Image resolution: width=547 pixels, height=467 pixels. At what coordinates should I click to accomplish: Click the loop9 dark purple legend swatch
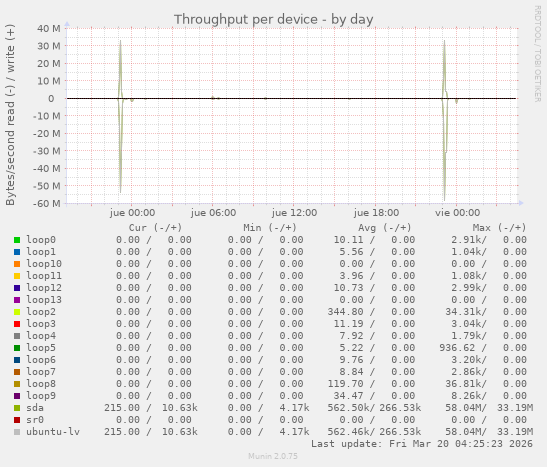pos(17,396)
